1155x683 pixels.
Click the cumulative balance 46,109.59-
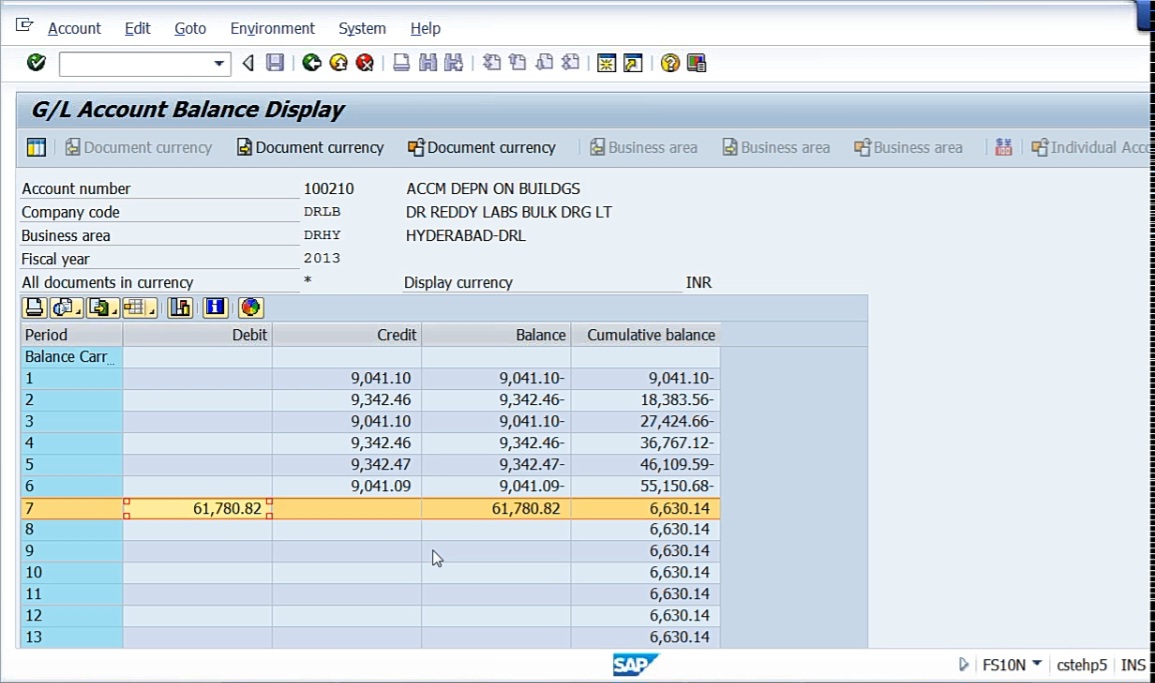[x=677, y=465]
